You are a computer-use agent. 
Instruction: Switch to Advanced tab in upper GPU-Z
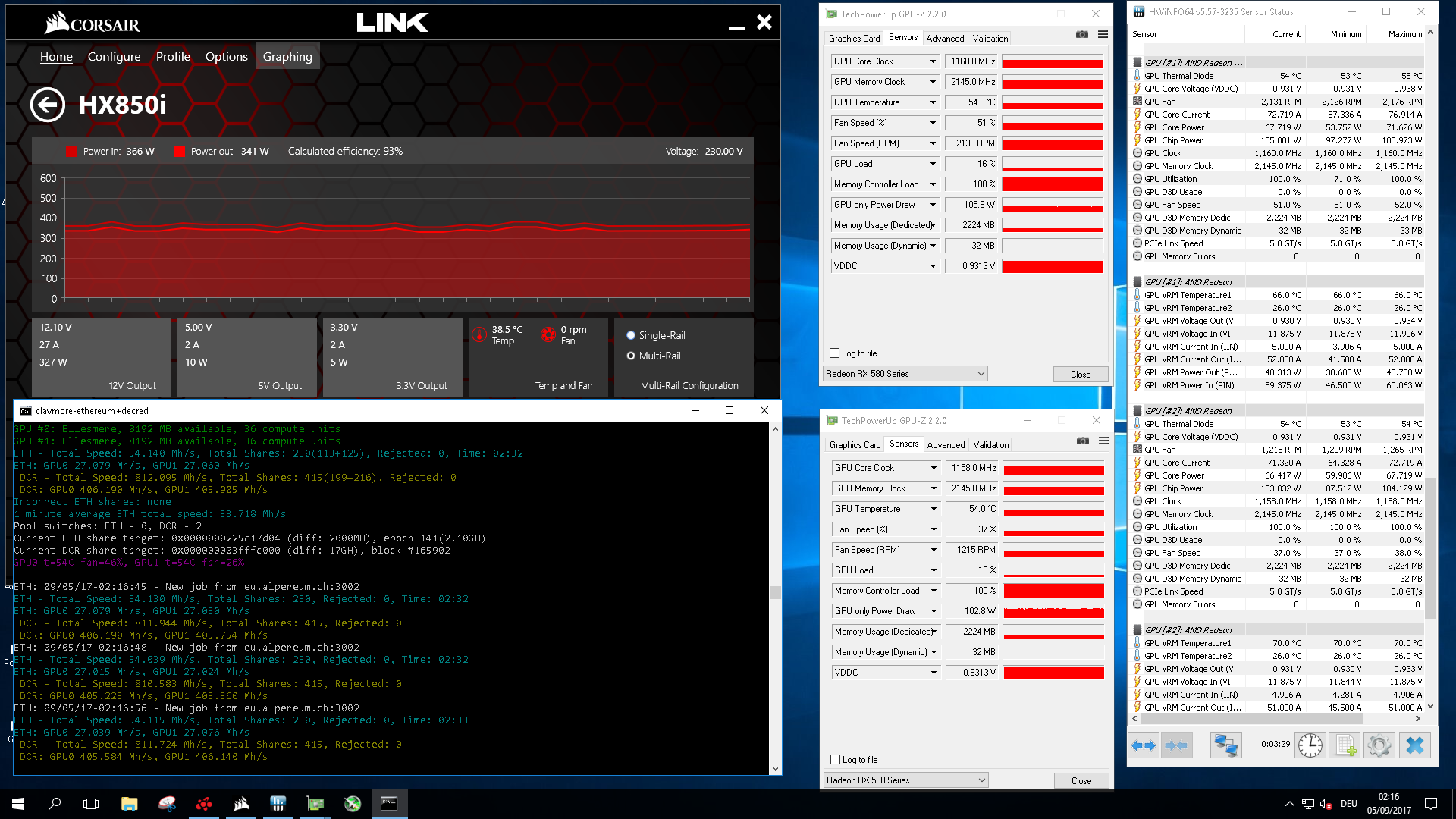pyautogui.click(x=944, y=38)
